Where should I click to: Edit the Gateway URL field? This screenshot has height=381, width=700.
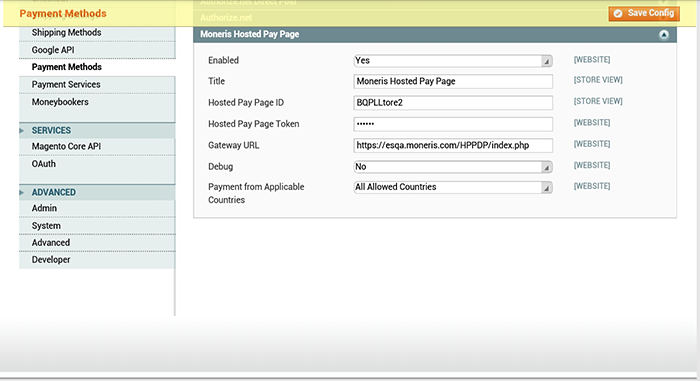[x=453, y=146]
